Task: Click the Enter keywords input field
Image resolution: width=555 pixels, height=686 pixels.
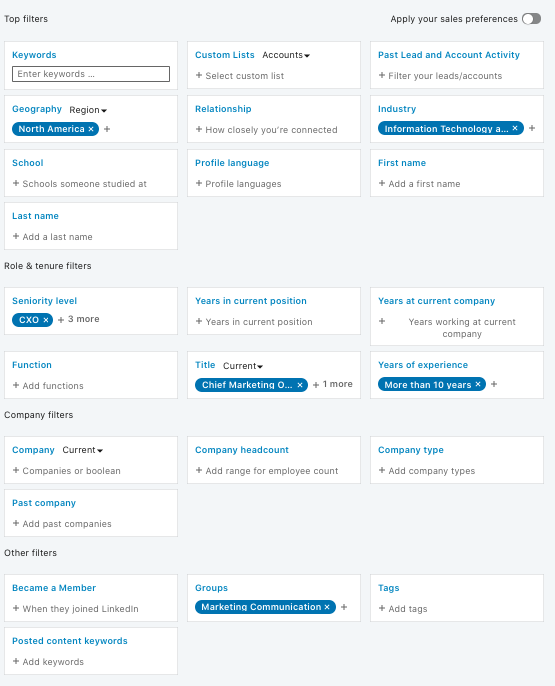Action: coord(91,74)
